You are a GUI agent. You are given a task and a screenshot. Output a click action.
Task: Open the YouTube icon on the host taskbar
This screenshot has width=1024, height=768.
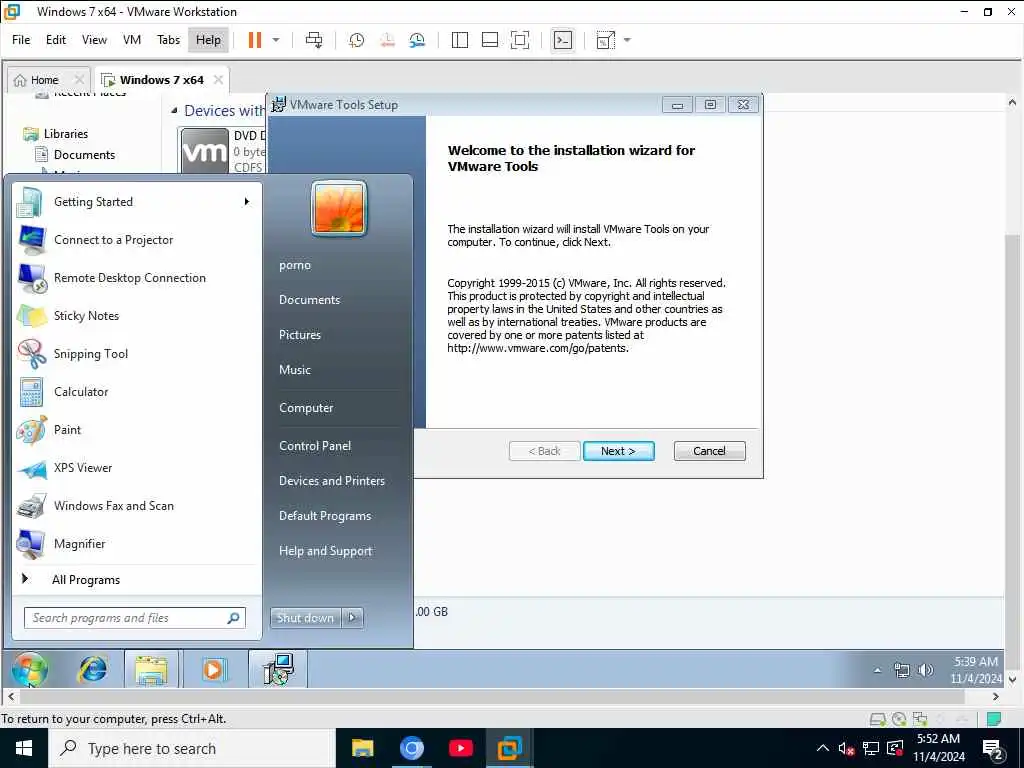(x=460, y=748)
